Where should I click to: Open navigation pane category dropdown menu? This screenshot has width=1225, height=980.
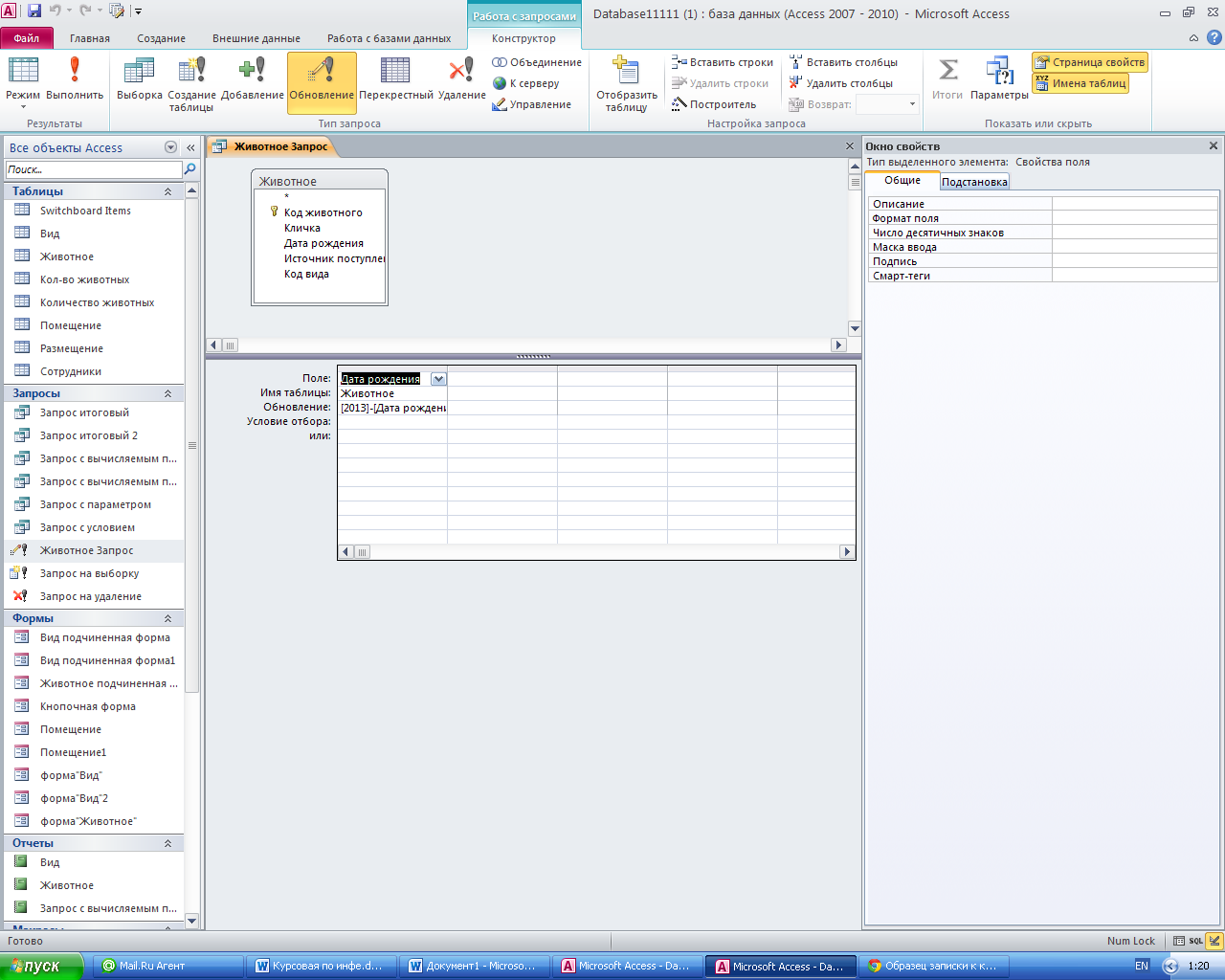click(170, 147)
